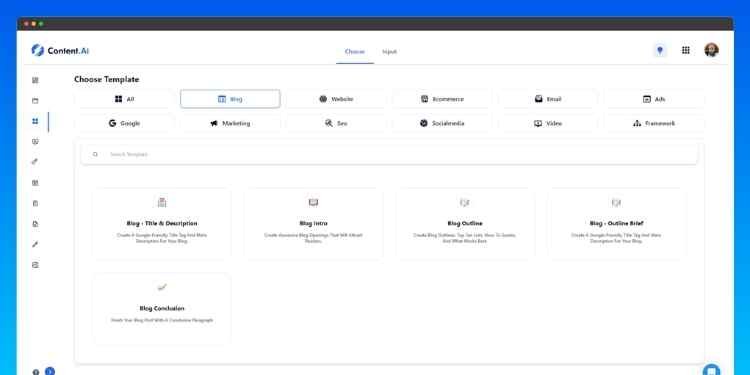The width and height of the screenshot is (750, 375).
Task: Open the Blog - Outline Brief template
Action: pyautogui.click(x=617, y=223)
